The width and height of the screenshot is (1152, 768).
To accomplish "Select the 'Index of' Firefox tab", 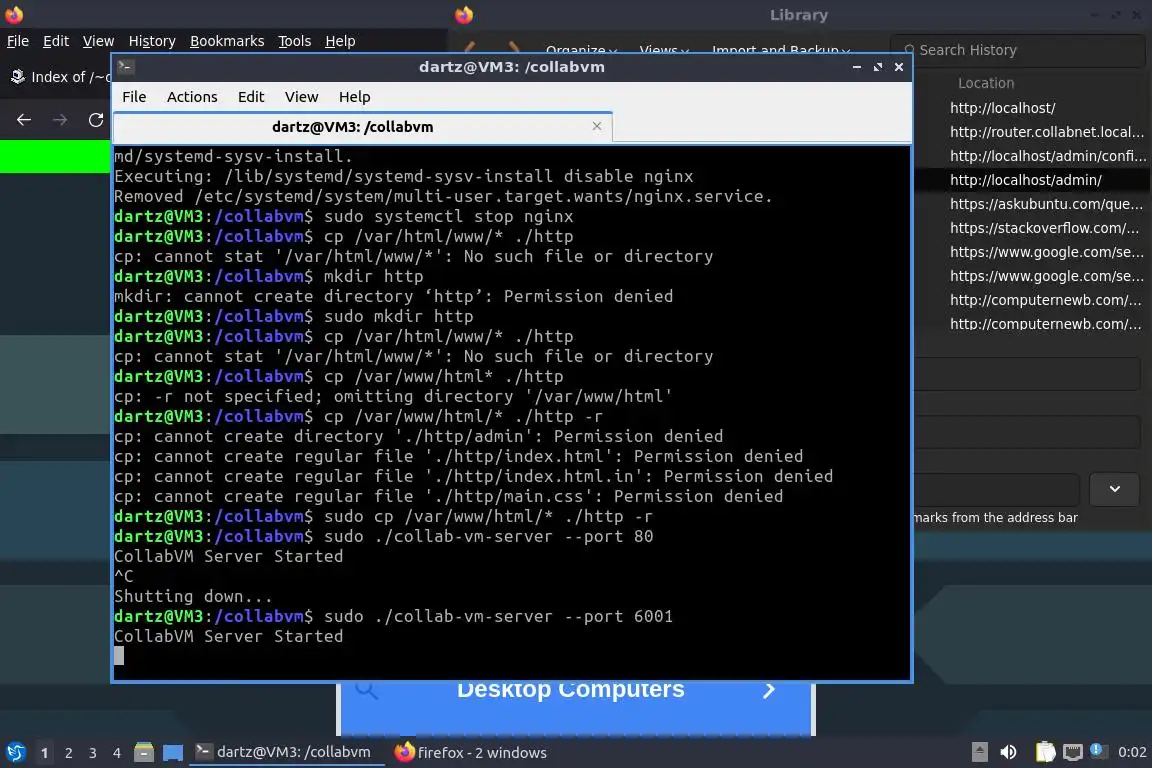I will pyautogui.click(x=59, y=76).
